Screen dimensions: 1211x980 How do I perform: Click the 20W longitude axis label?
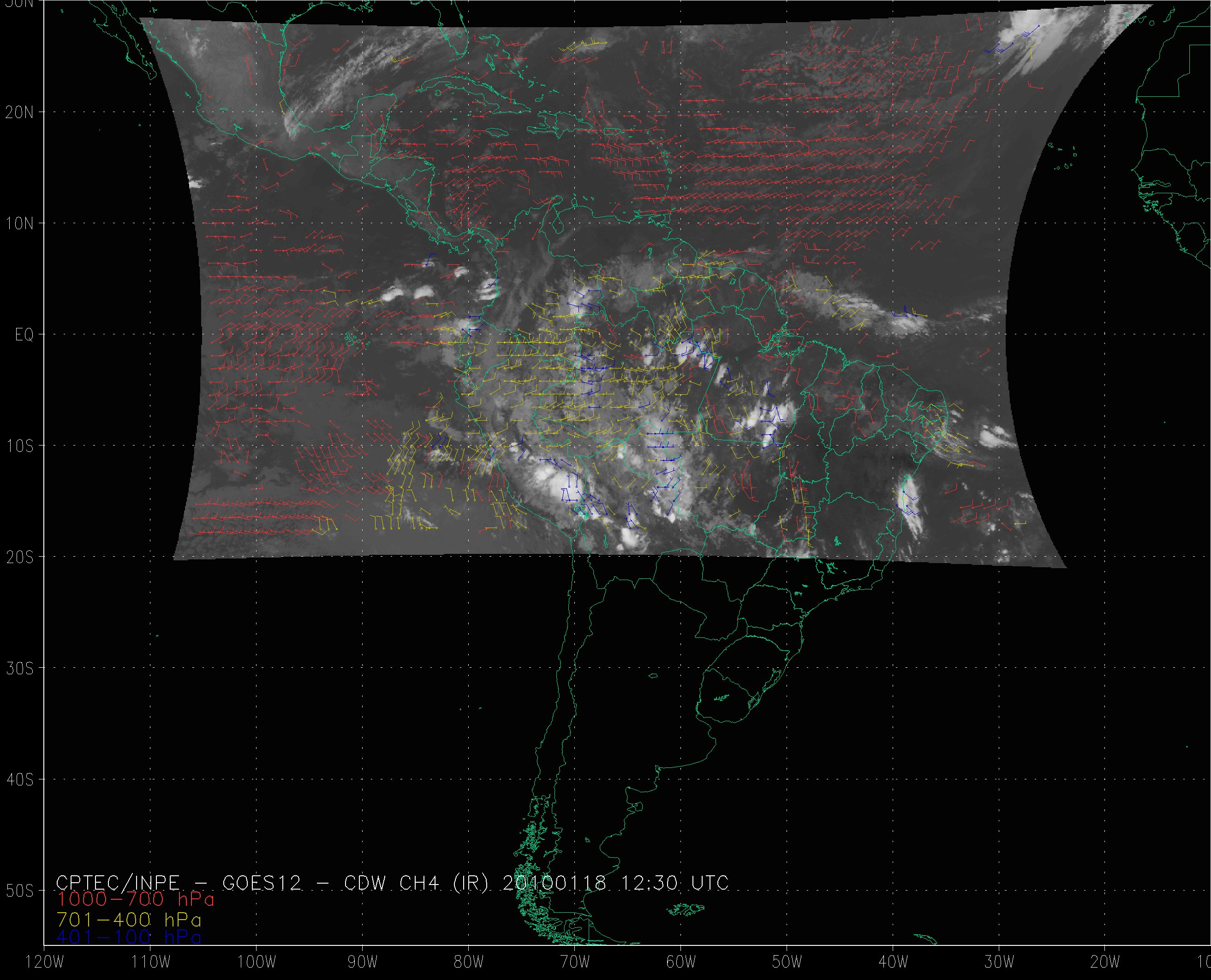pyautogui.click(x=1105, y=962)
